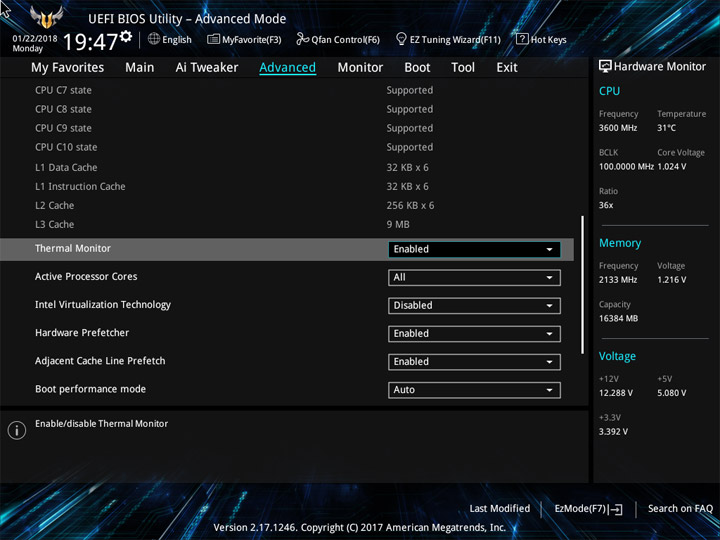720x540 pixels.
Task: Open the Active Processor Cores dropdown
Action: [x=474, y=277]
